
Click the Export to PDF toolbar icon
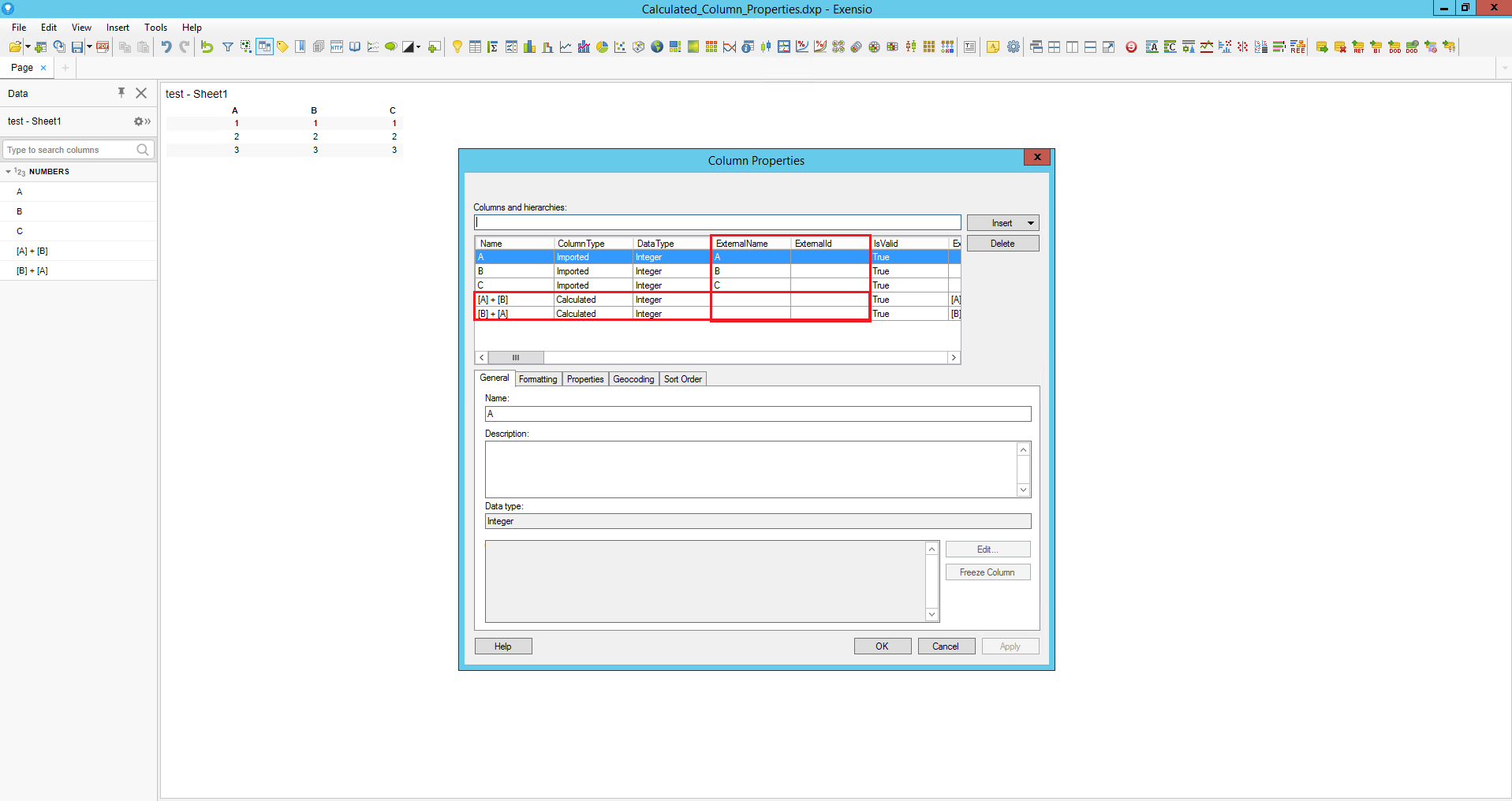103,47
